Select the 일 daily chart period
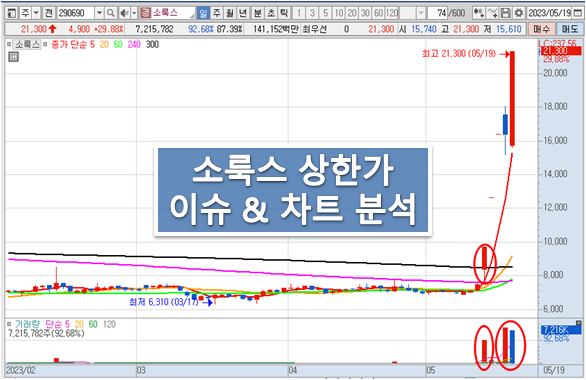Screen dimensions: 586x380 203,13
